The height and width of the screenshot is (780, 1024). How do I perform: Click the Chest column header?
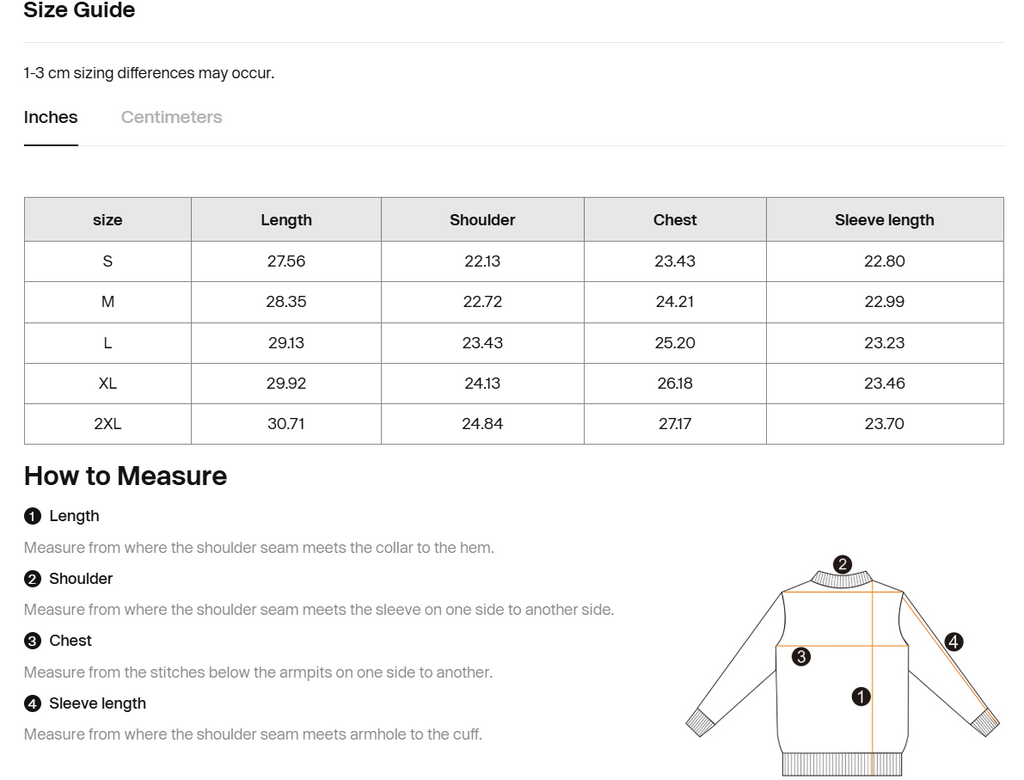coord(675,220)
